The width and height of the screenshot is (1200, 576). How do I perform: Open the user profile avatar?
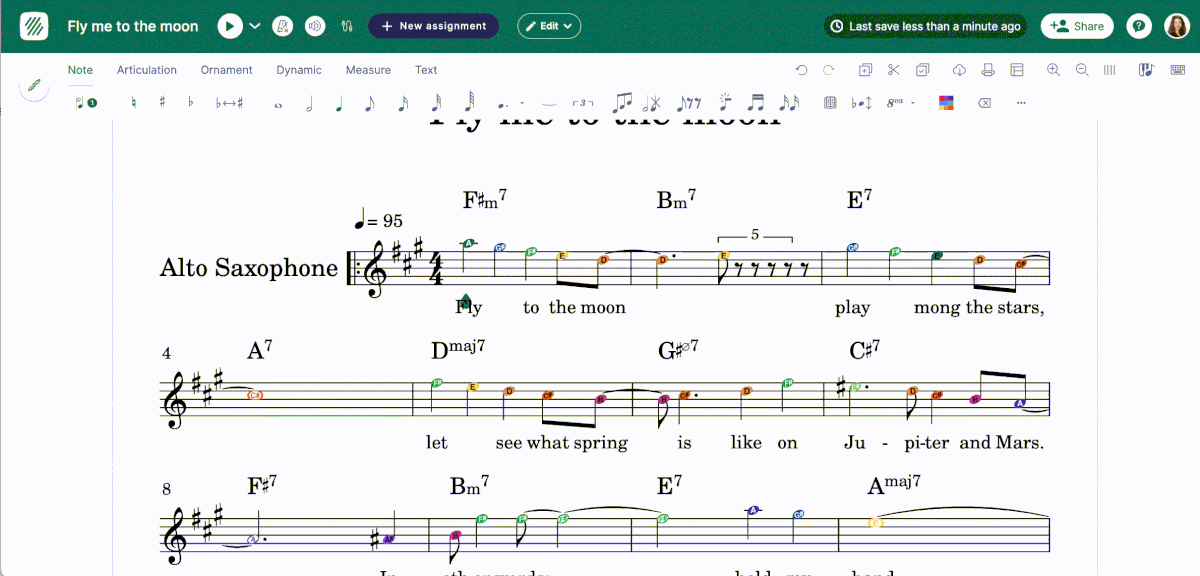[x=1176, y=26]
